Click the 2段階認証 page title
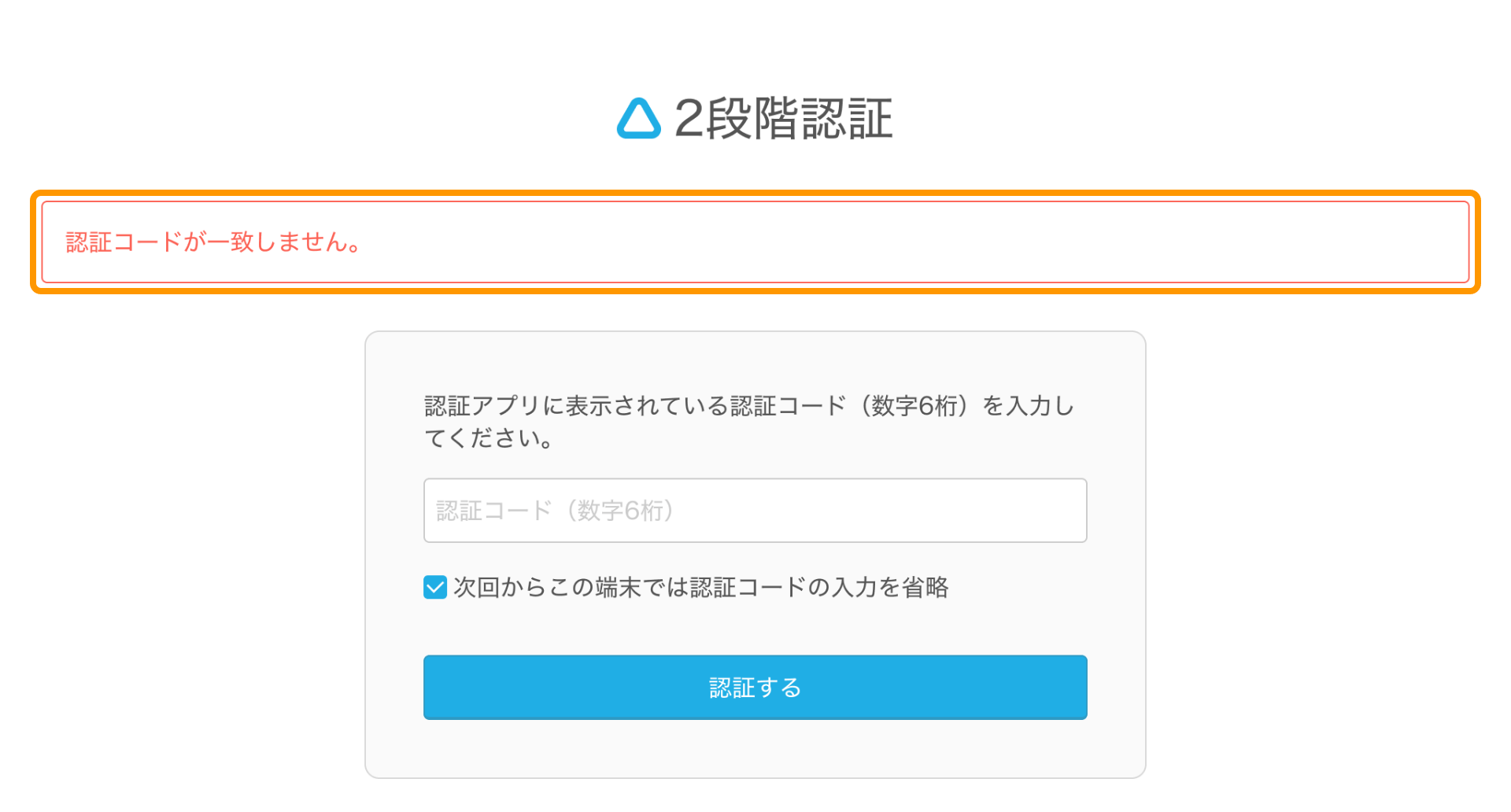 point(785,118)
